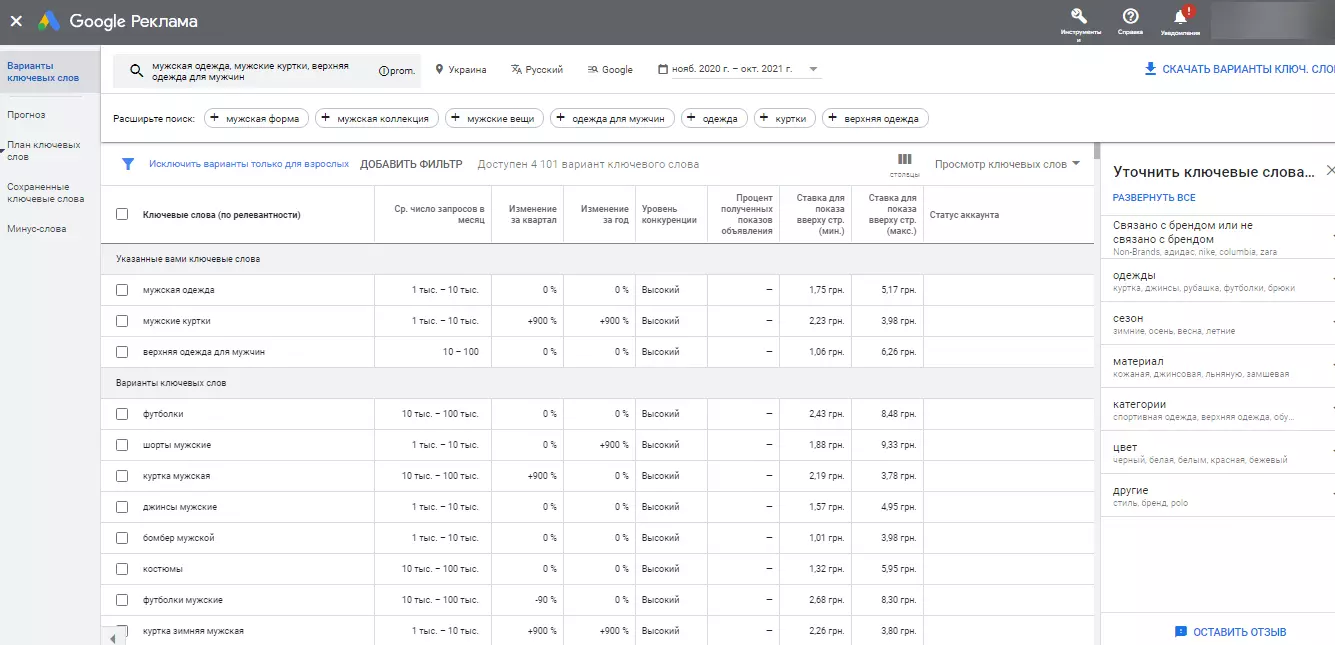This screenshot has height=645, width=1335.
Task: Open Минус-слова in the sidebar
Action: click(x=37, y=229)
